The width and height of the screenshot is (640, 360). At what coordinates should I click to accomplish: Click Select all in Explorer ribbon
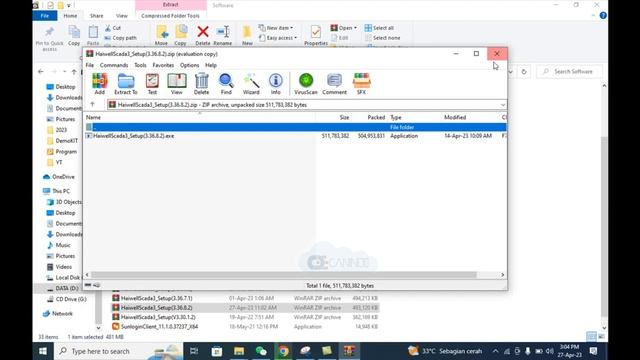tap(379, 28)
